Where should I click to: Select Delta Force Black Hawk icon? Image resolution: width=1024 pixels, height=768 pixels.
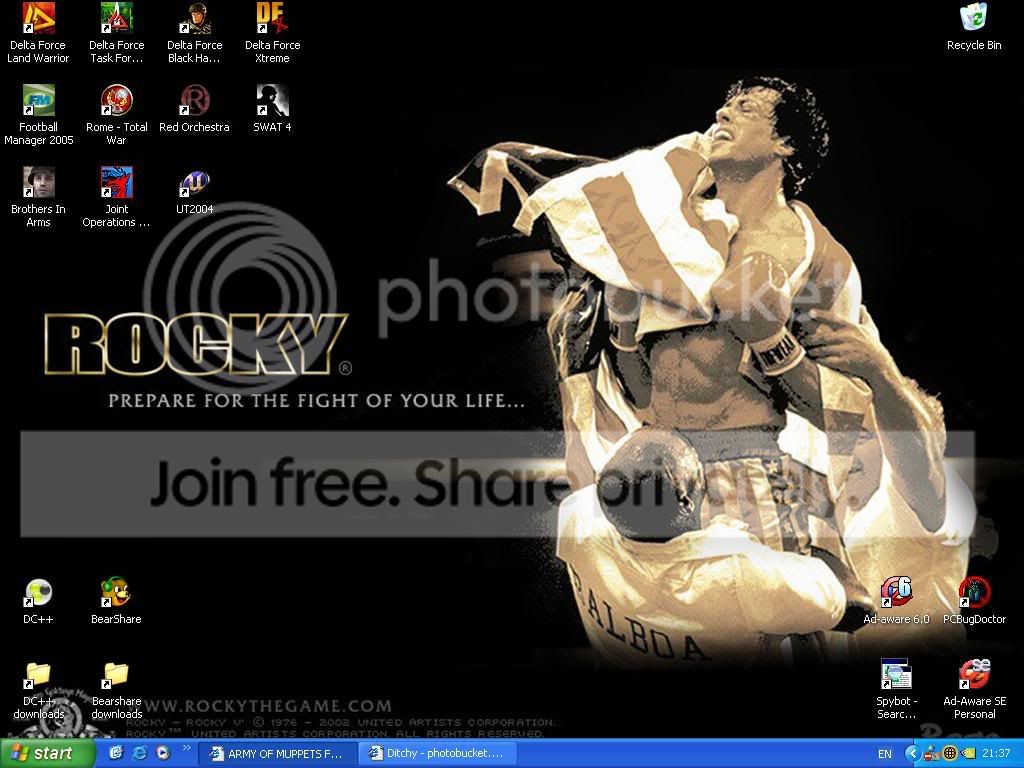[194, 33]
